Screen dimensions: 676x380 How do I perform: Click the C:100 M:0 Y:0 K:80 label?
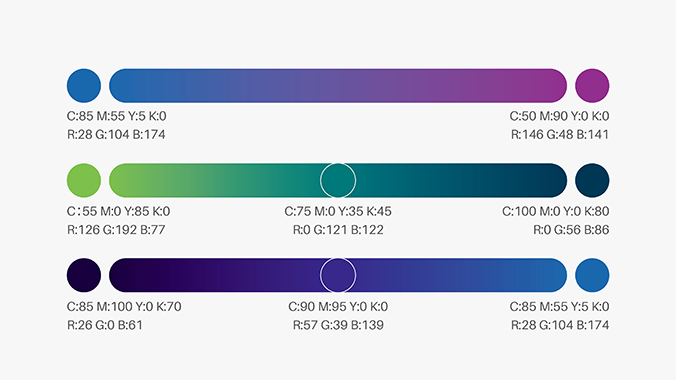click(556, 211)
